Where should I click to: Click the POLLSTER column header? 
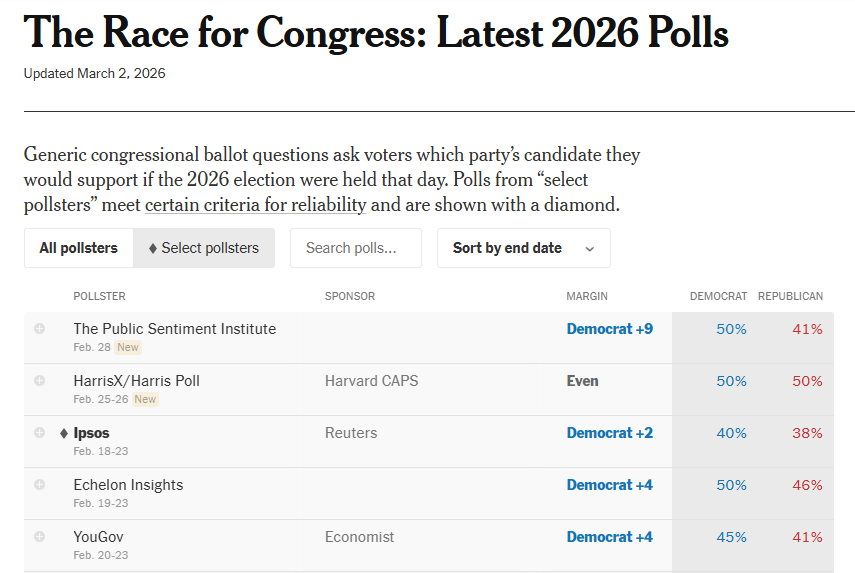99,296
